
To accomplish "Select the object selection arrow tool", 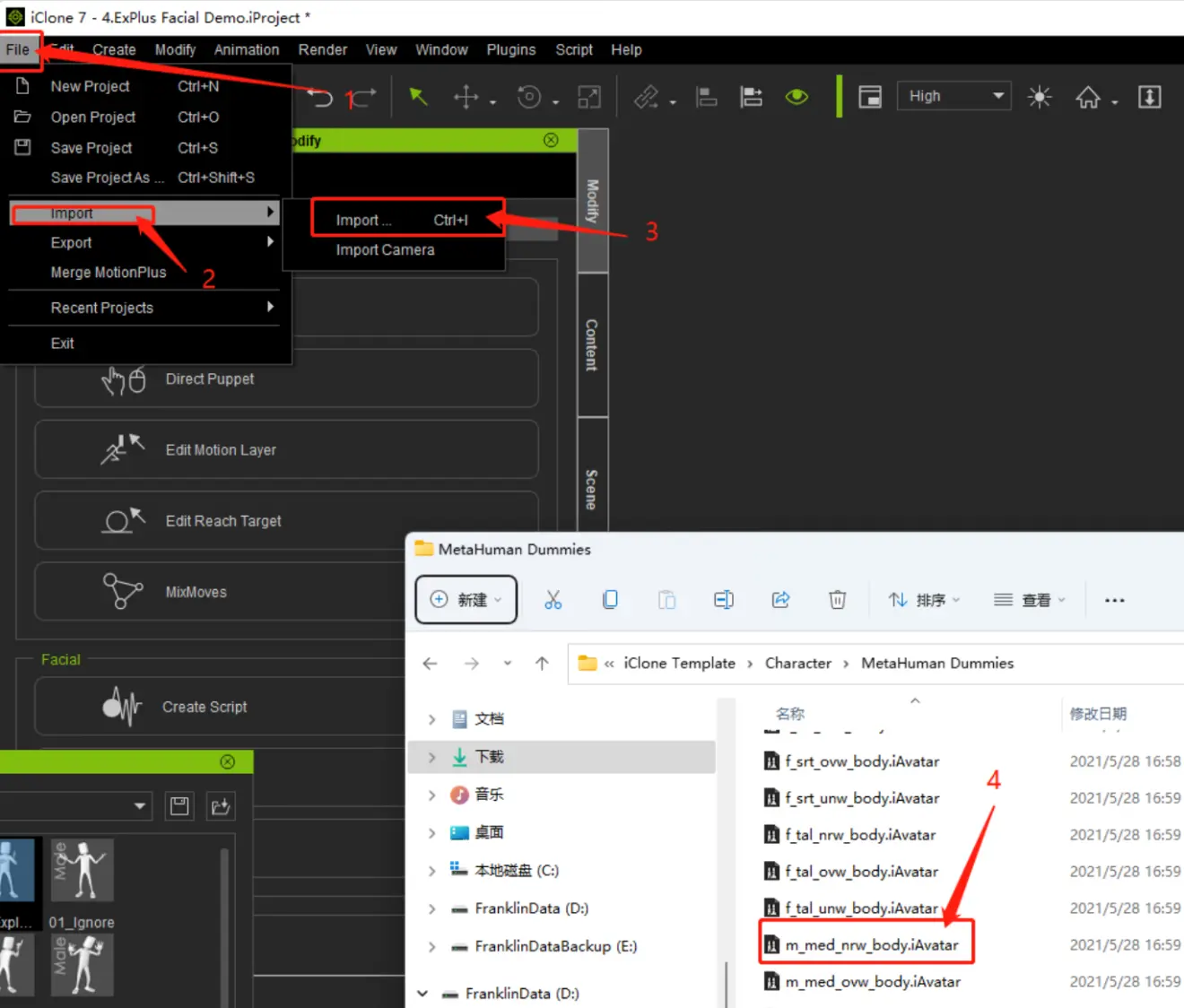I will [x=418, y=97].
